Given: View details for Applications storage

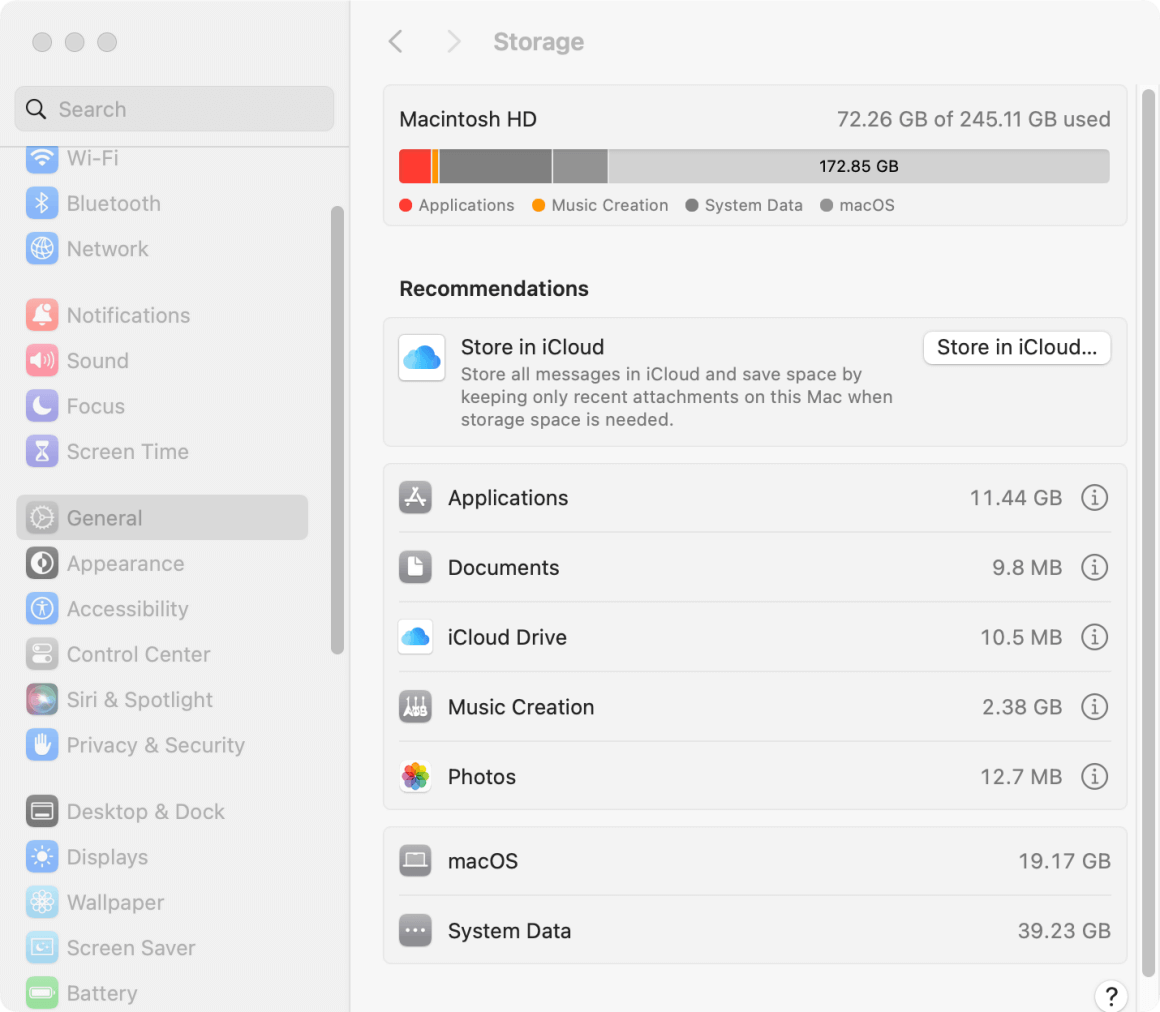Looking at the screenshot, I should [1094, 497].
